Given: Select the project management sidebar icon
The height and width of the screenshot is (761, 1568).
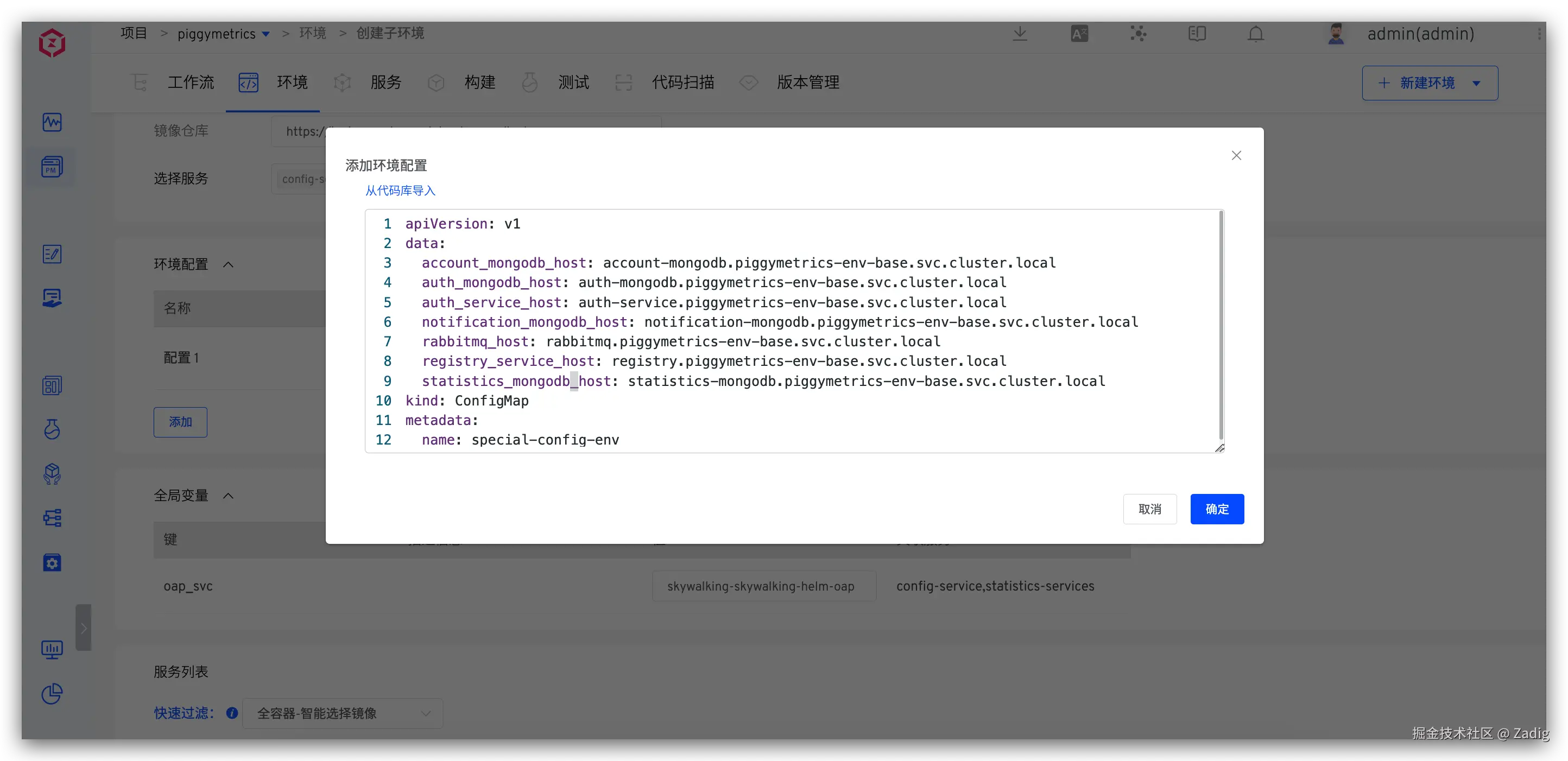Looking at the screenshot, I should pos(52,167).
